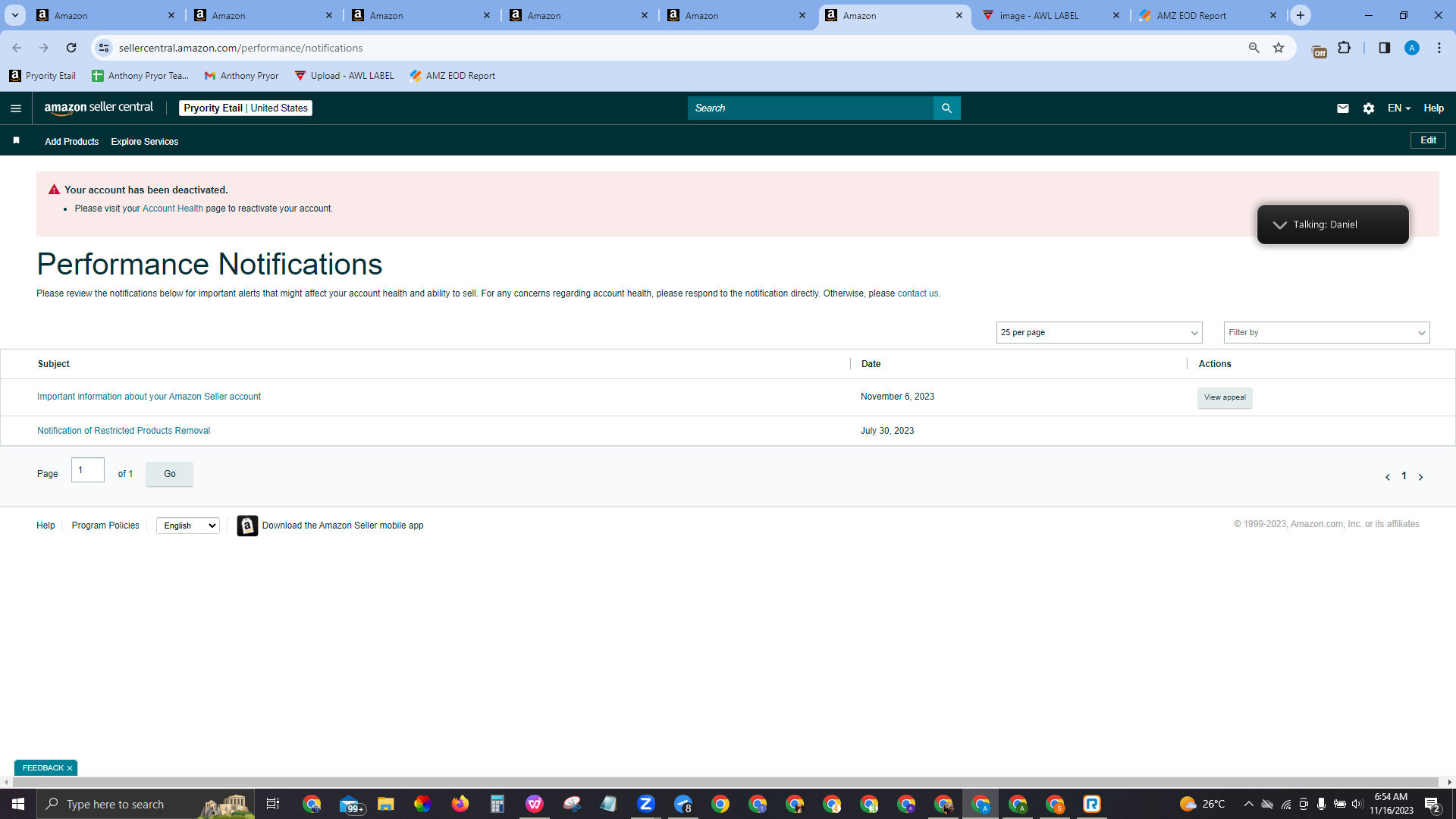The width and height of the screenshot is (1456, 819).
Task: Collapse the Talking: Daniel overlay chevron
Action: pos(1279,224)
